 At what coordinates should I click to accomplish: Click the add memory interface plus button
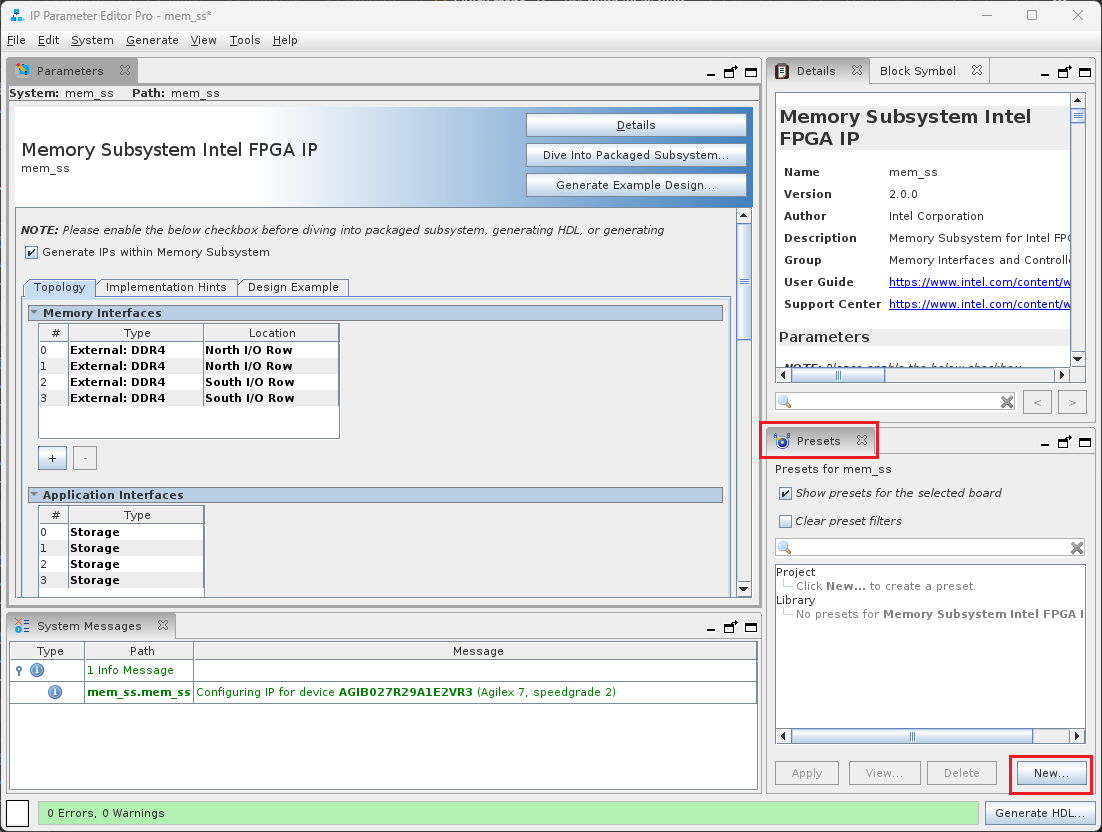pos(52,458)
